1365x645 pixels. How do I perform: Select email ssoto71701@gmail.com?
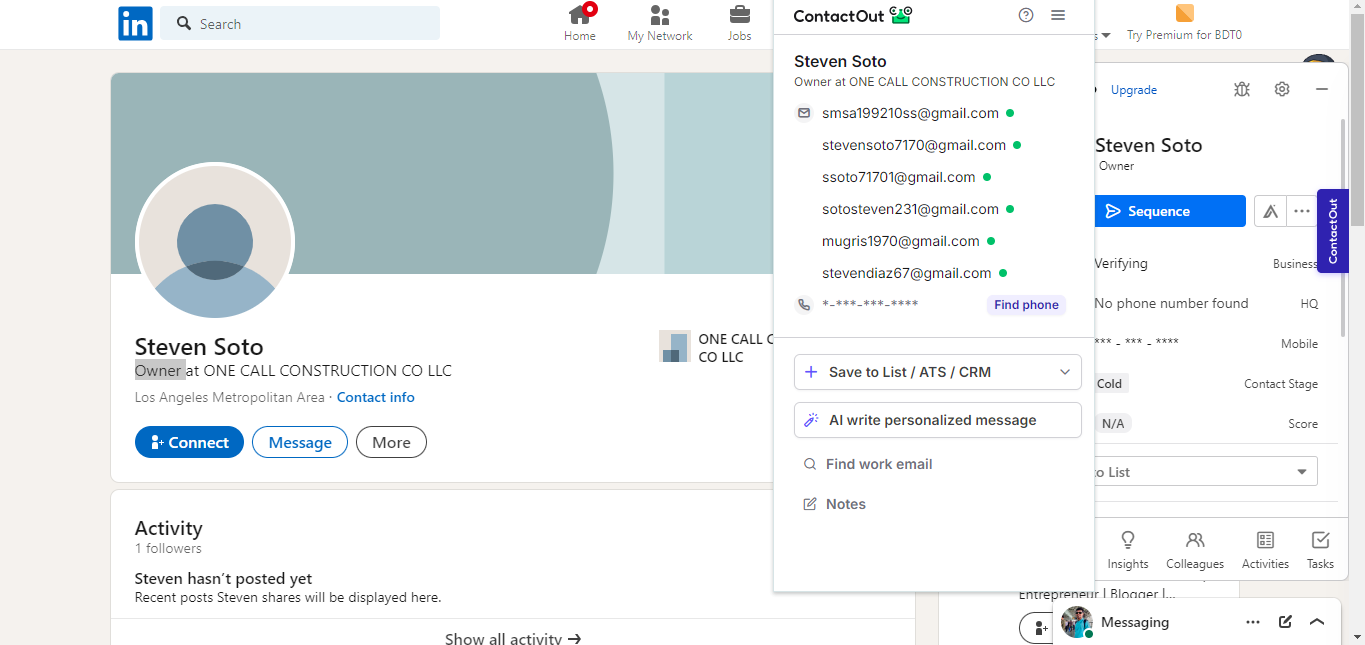(x=898, y=177)
